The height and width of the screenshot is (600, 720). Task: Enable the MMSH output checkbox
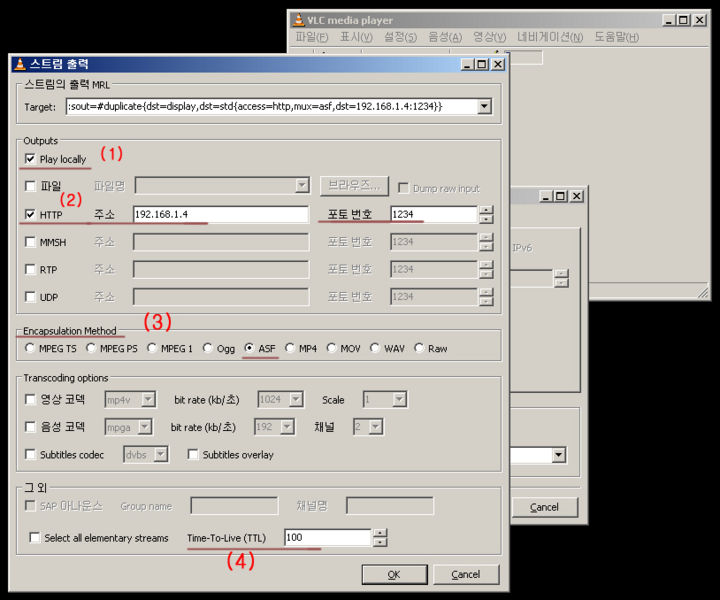pos(30,242)
